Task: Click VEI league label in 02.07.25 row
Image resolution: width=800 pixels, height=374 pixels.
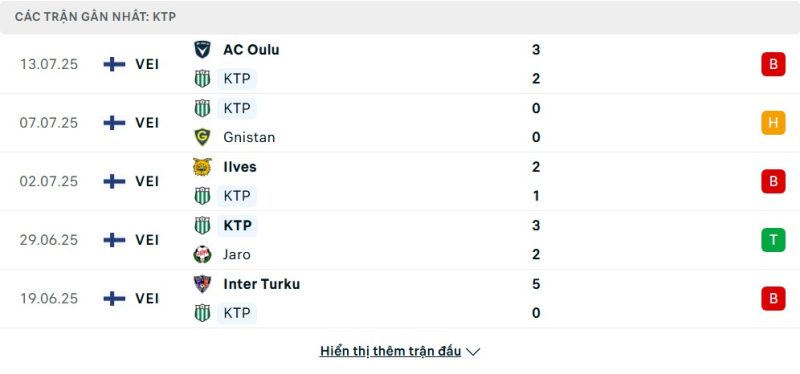Action: tap(147, 181)
